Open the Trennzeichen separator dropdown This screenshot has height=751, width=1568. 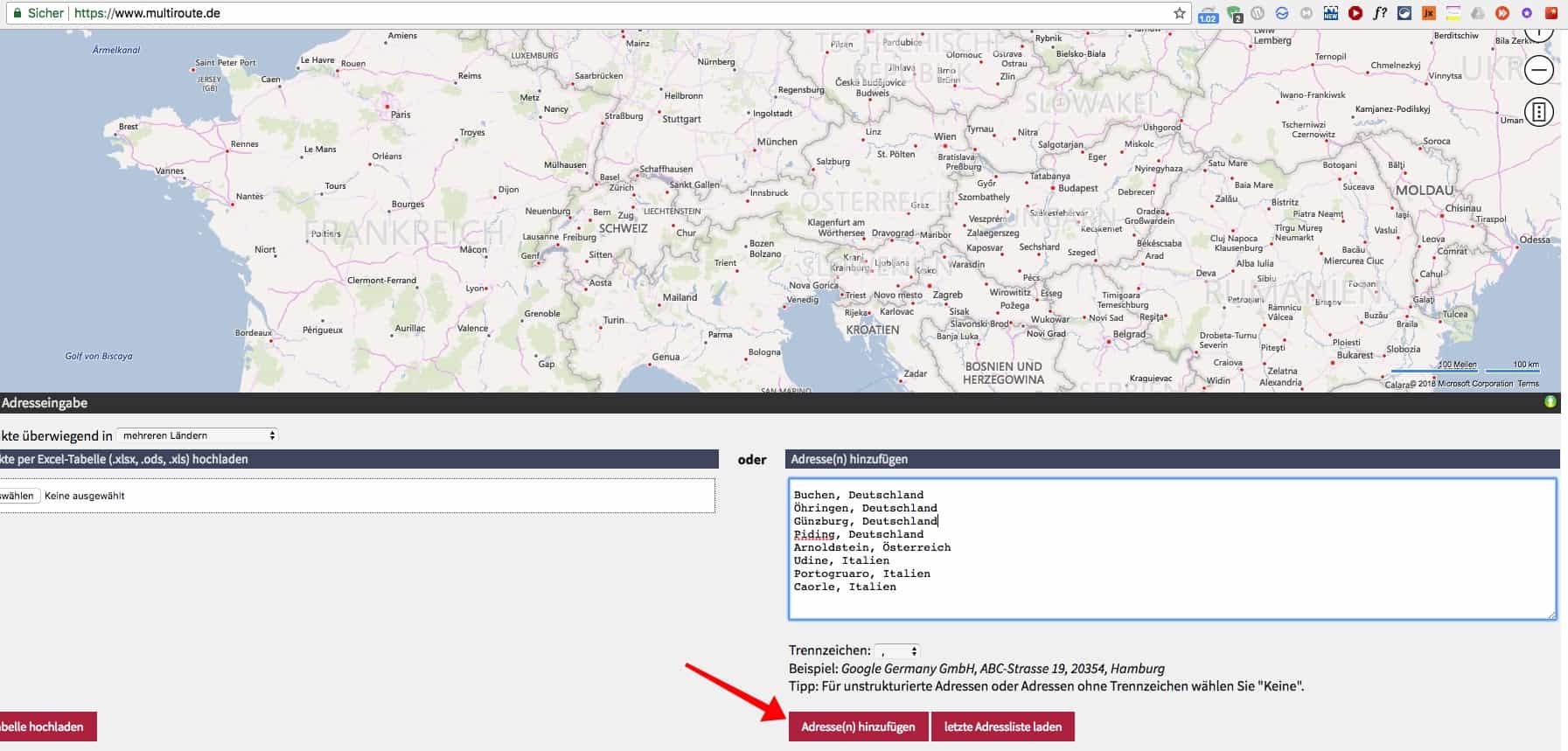(x=897, y=651)
